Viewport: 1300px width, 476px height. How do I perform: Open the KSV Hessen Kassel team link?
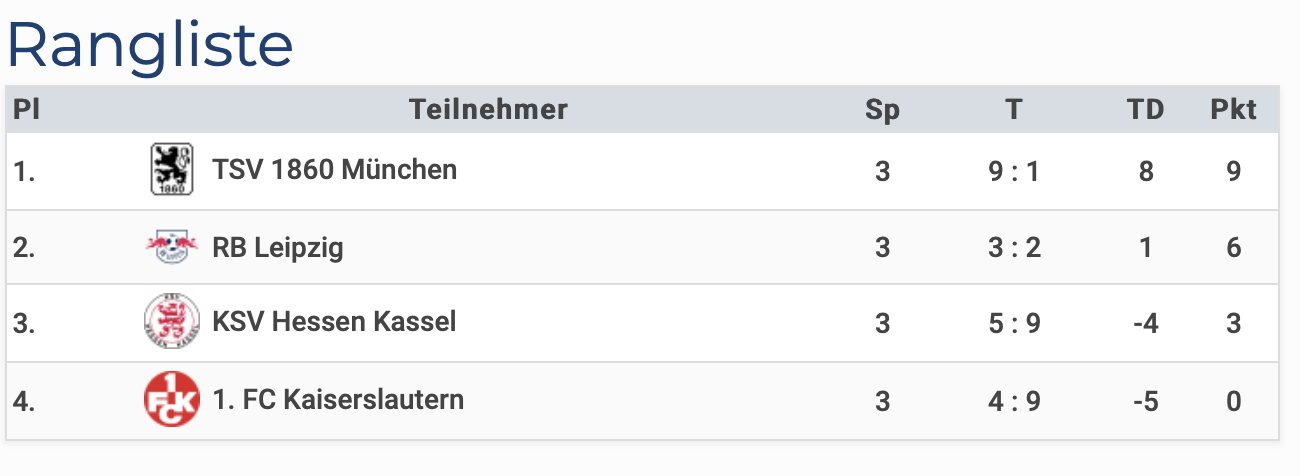334,322
